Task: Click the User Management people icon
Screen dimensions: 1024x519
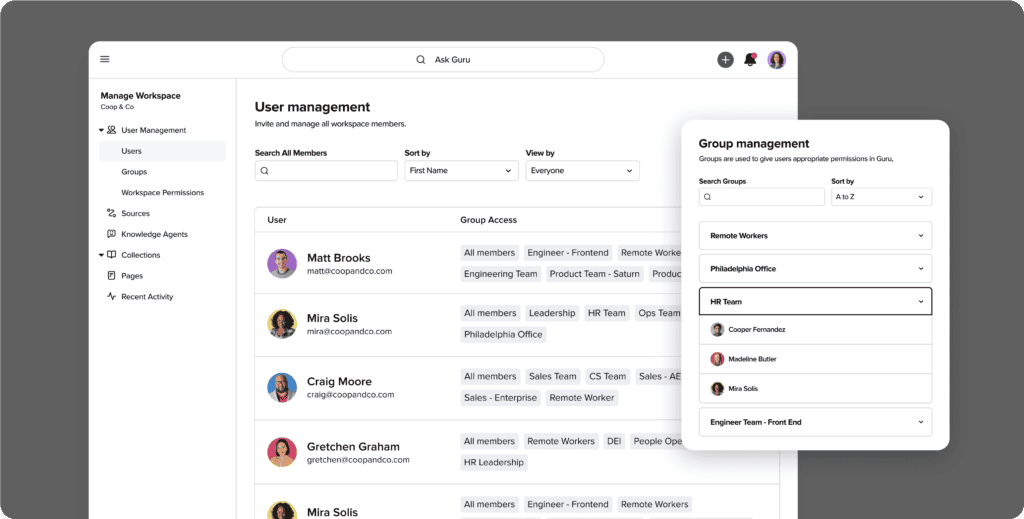Action: (x=112, y=130)
